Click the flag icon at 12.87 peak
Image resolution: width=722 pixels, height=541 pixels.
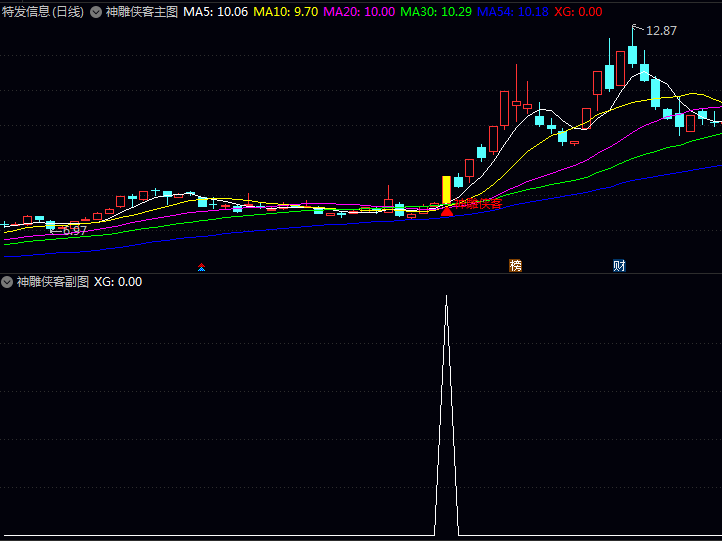click(634, 27)
